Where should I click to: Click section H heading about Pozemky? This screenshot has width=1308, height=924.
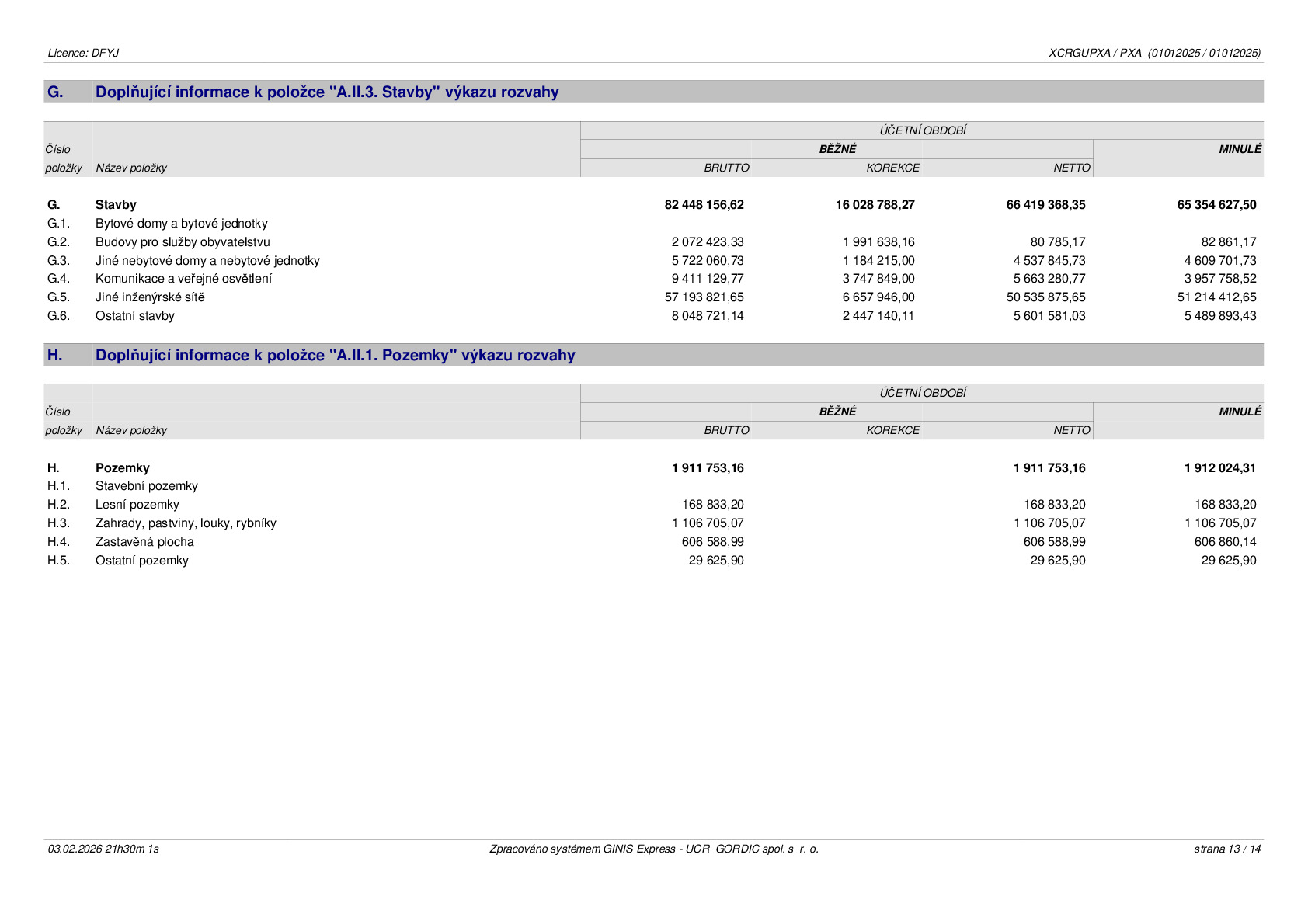tap(336, 355)
